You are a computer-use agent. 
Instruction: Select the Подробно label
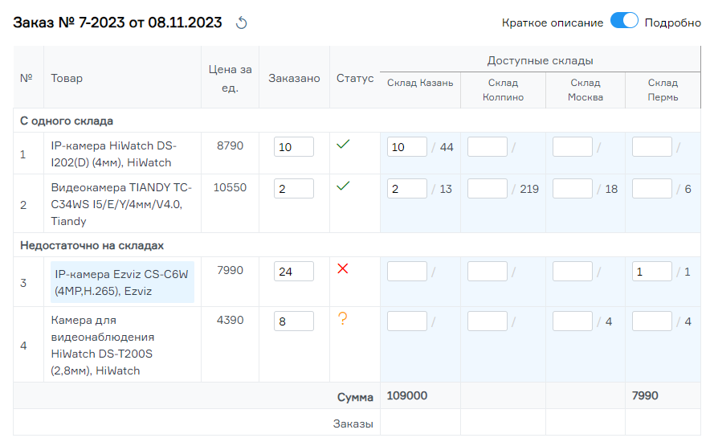click(x=673, y=23)
